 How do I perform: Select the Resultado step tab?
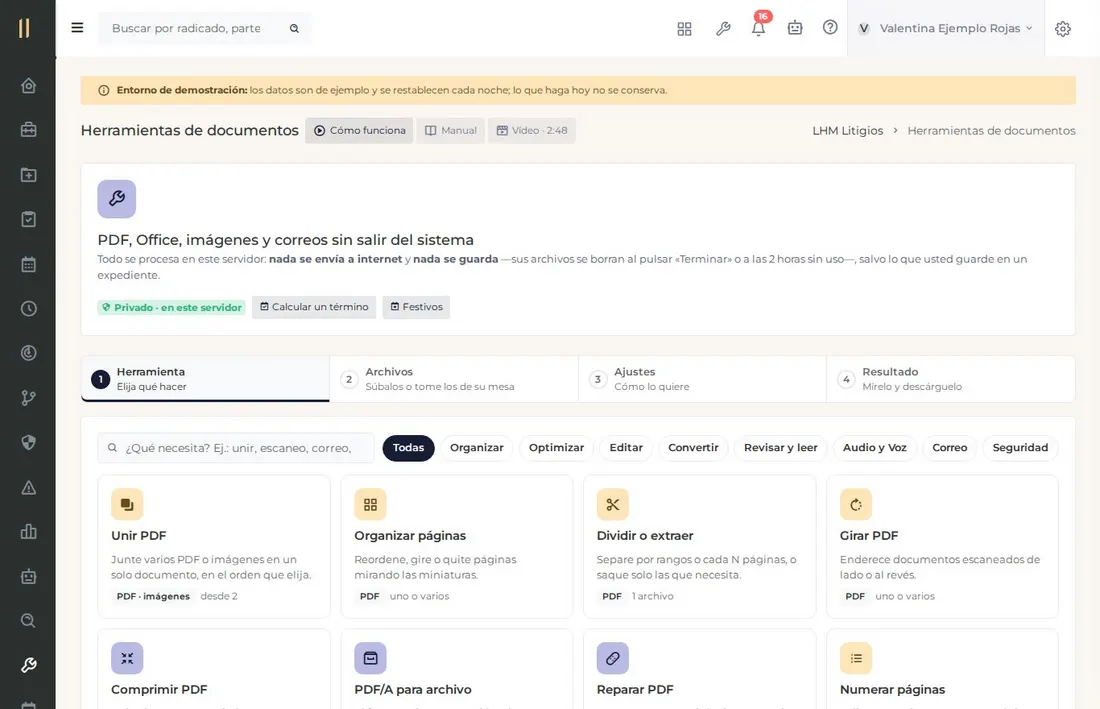(x=951, y=379)
